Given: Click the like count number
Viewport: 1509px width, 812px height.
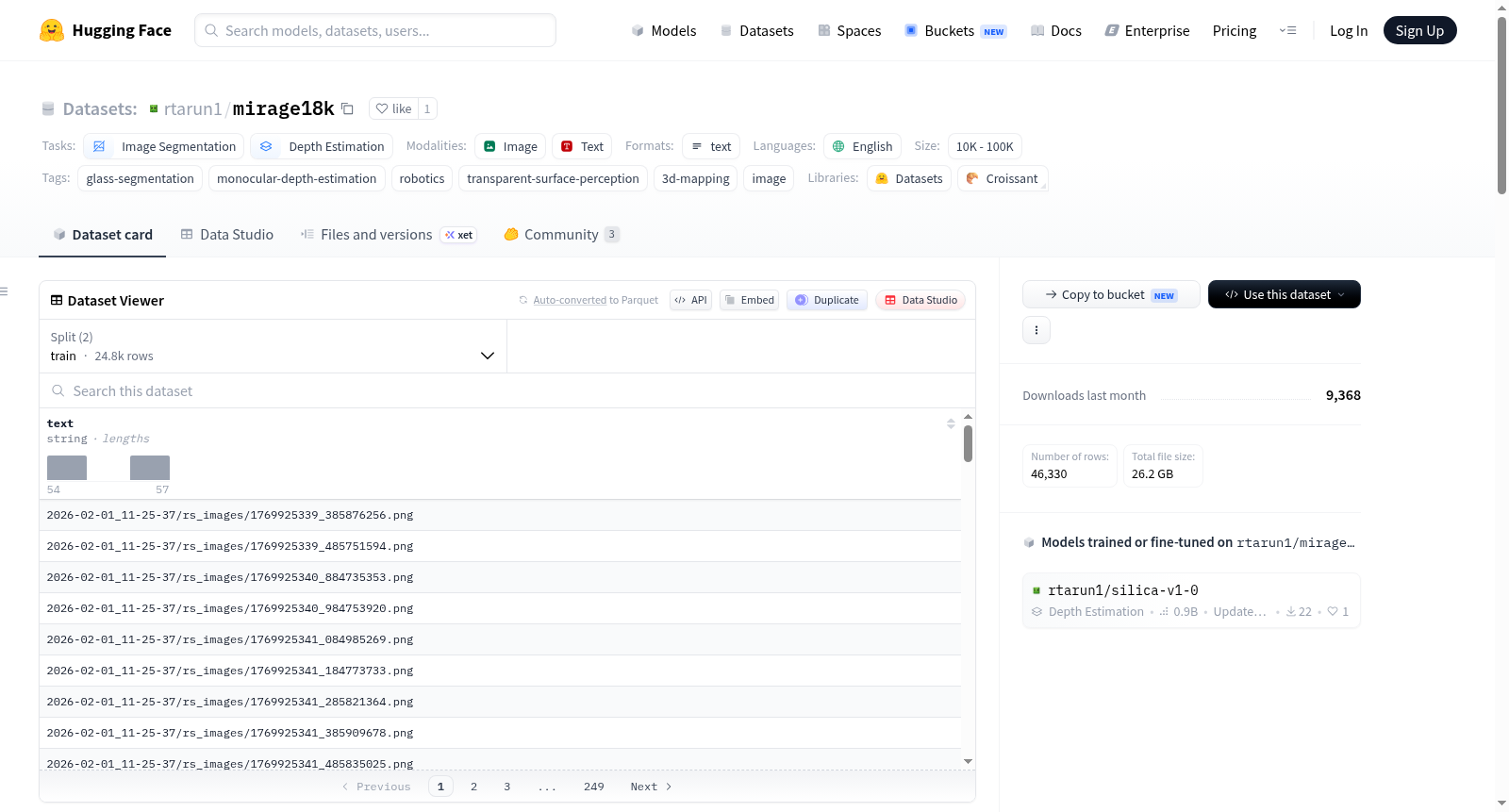Looking at the screenshot, I should (427, 108).
